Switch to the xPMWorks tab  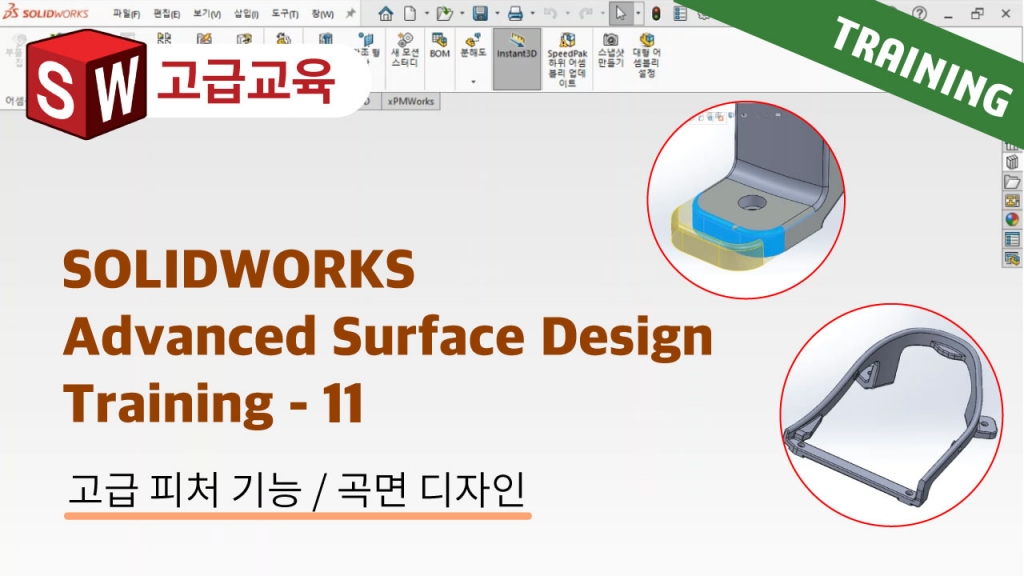pos(411,101)
